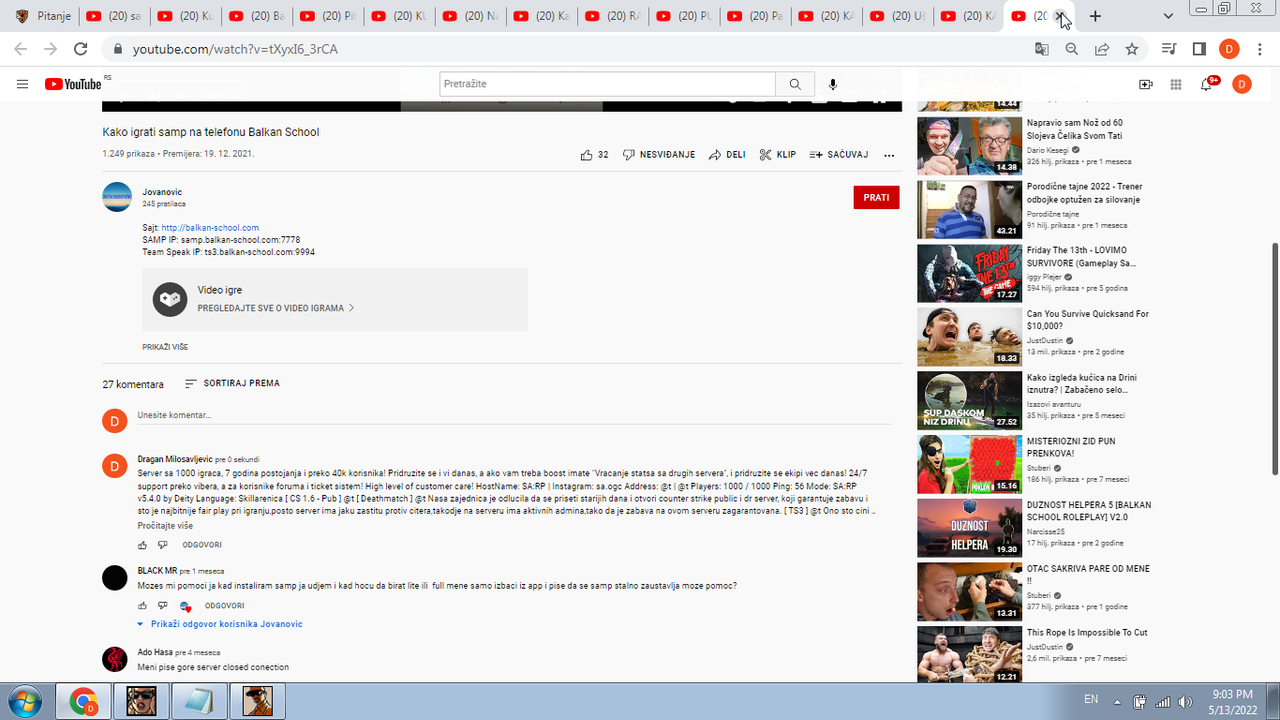Open SORTIRAJ PREMA sort dropdown
The width and height of the screenshot is (1280, 720).
click(x=232, y=384)
